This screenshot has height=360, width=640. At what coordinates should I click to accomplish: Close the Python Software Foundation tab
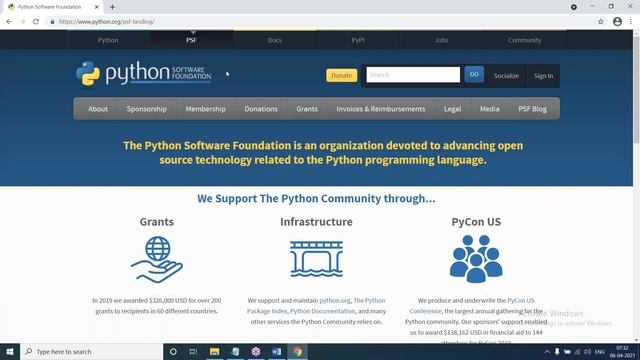[97, 7]
